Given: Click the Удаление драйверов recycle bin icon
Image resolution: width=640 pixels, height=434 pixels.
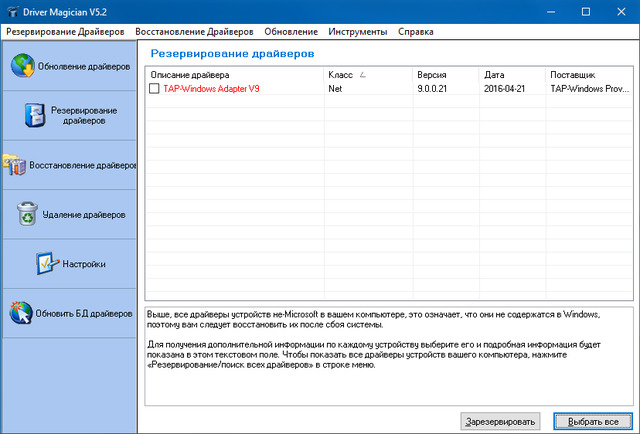Looking at the screenshot, I should tap(27, 214).
